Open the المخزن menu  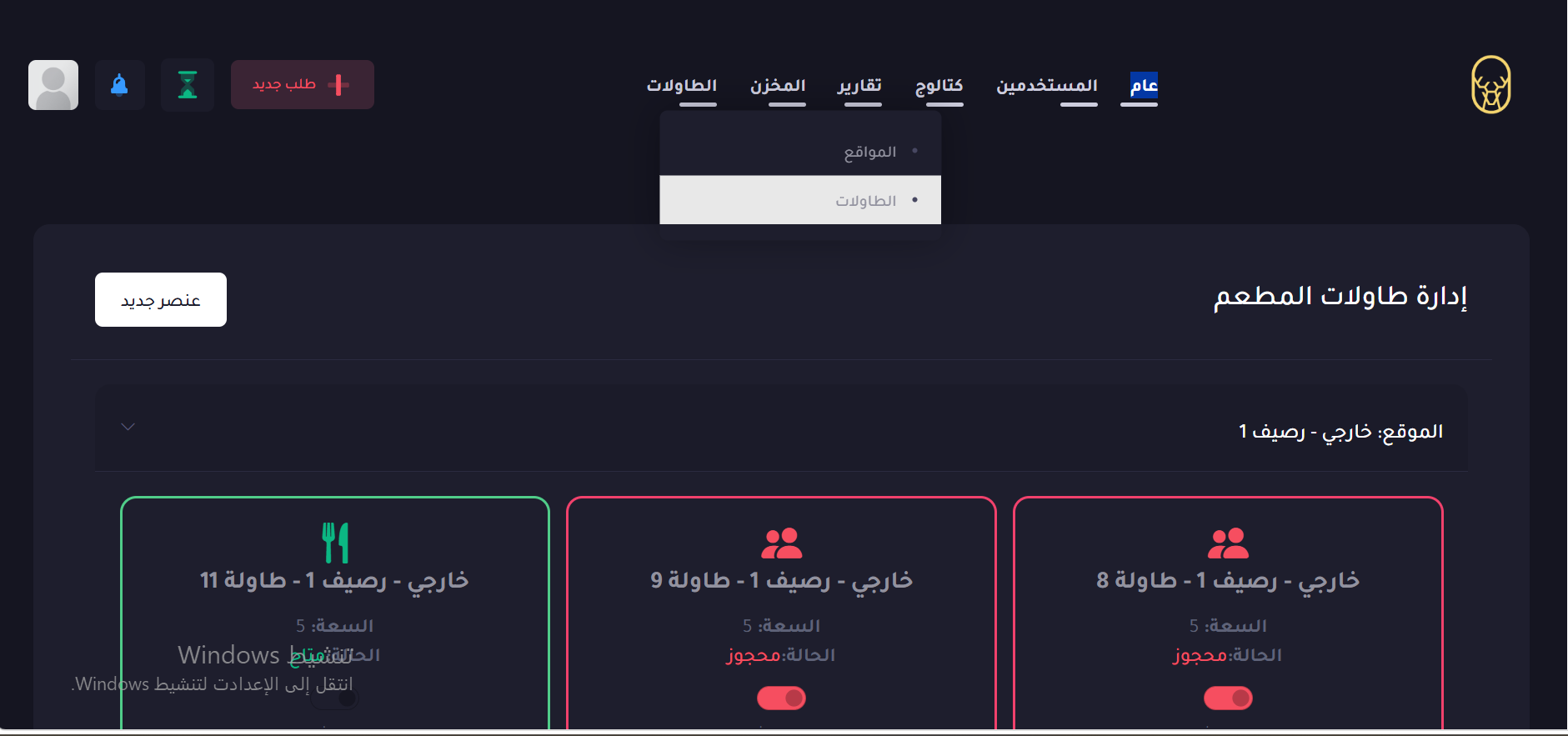[x=778, y=85]
